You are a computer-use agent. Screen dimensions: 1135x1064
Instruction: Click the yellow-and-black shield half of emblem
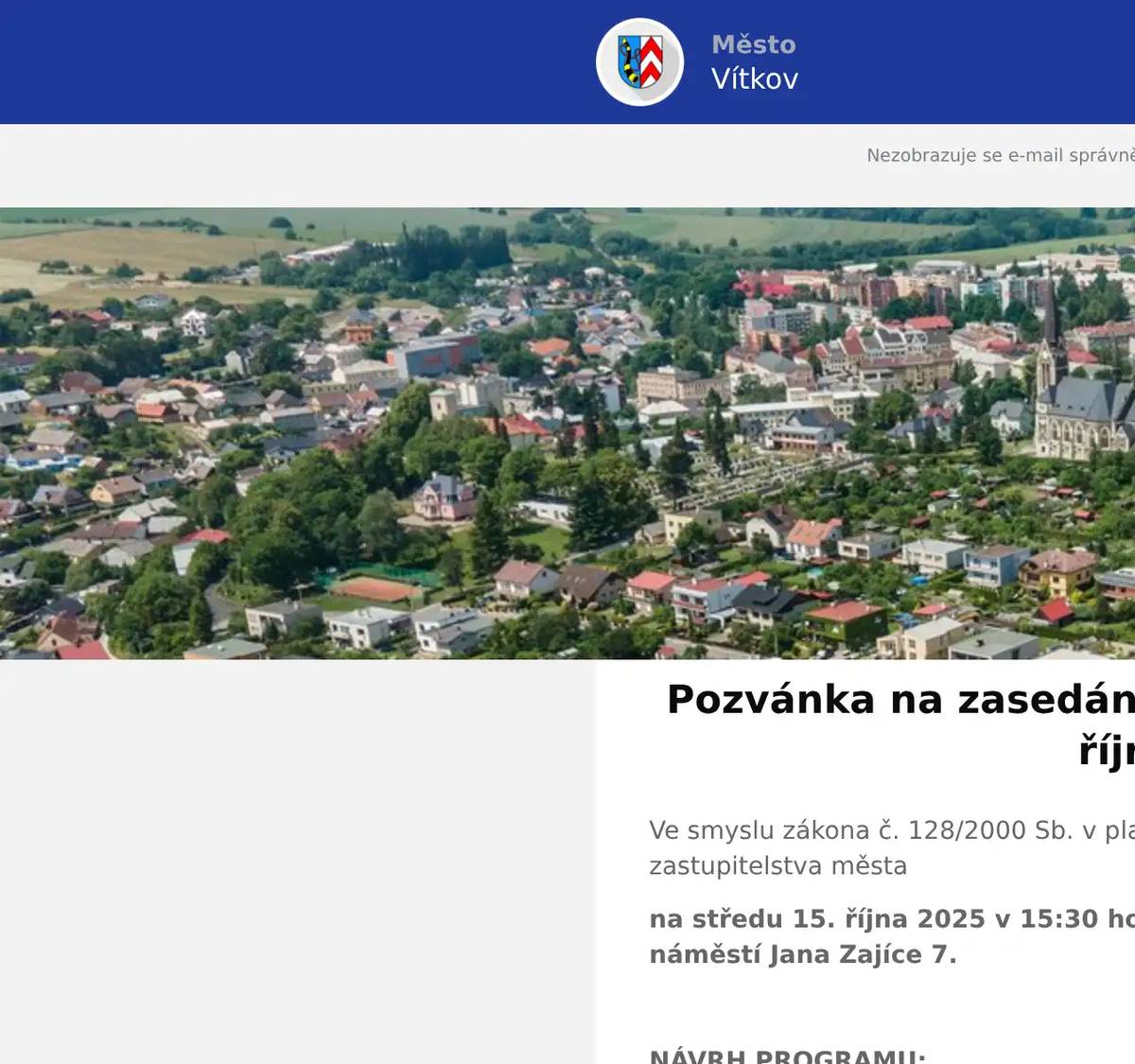pos(626,61)
